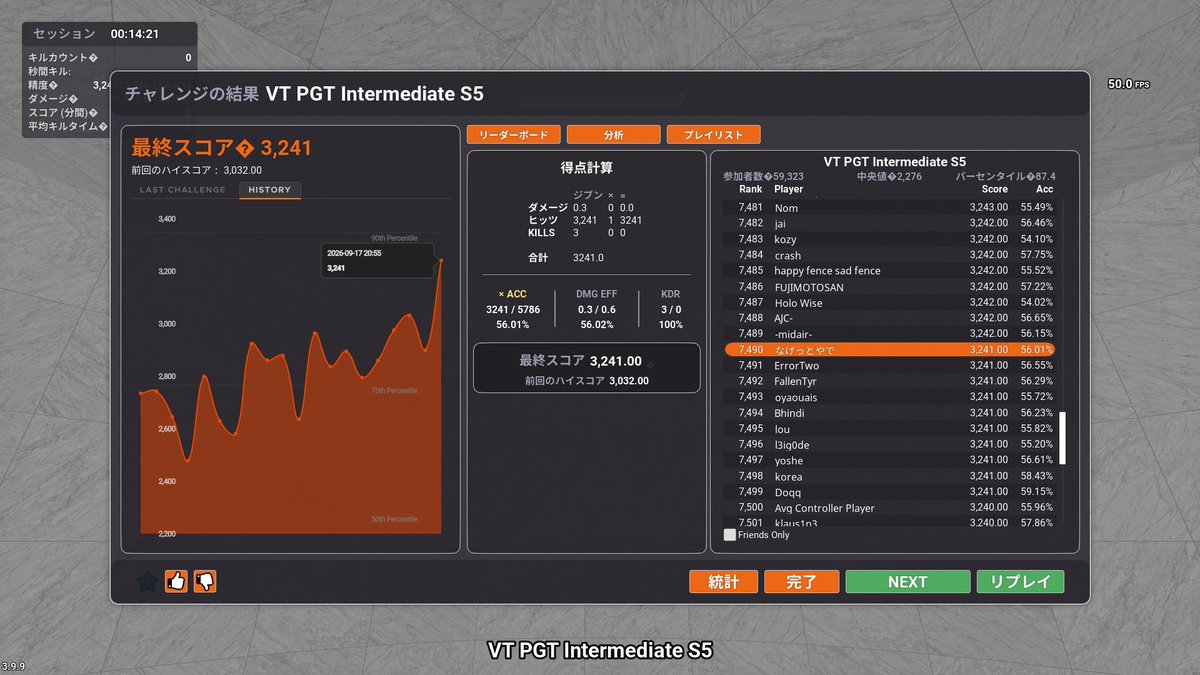
Task: Click the 完了 button
Action: click(x=802, y=582)
